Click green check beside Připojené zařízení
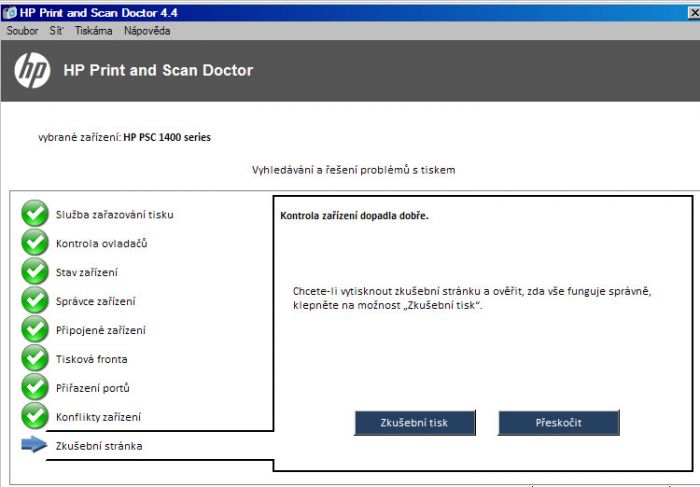This screenshot has width=700, height=487. point(35,329)
